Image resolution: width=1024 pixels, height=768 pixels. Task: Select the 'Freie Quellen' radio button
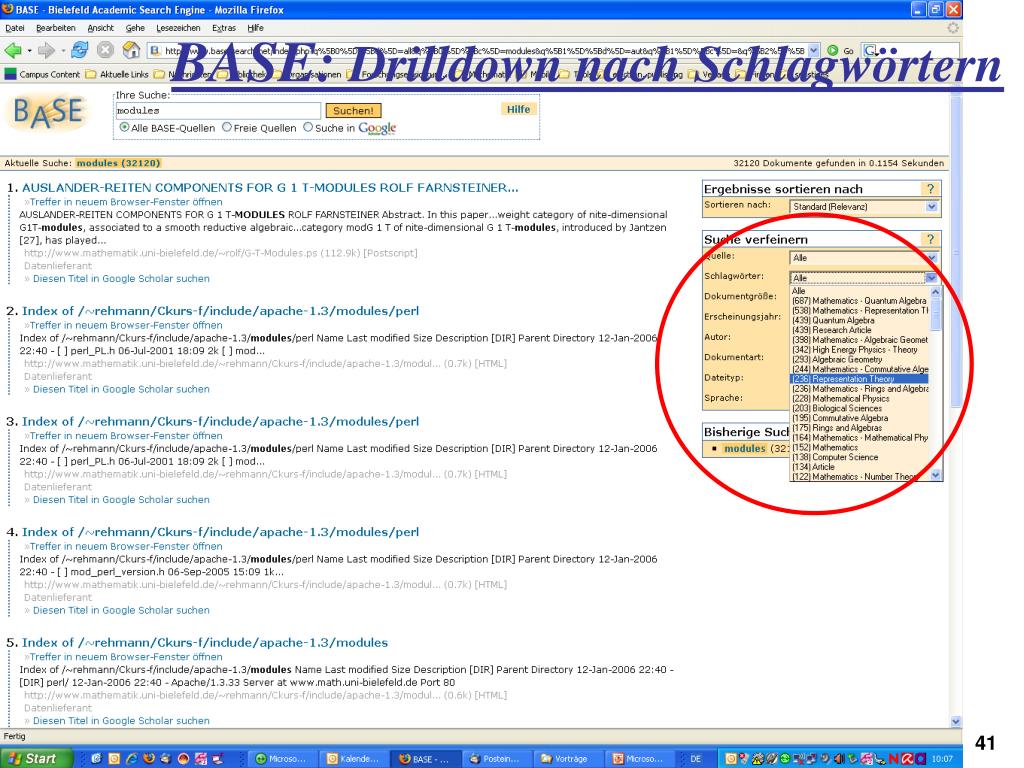tap(227, 127)
